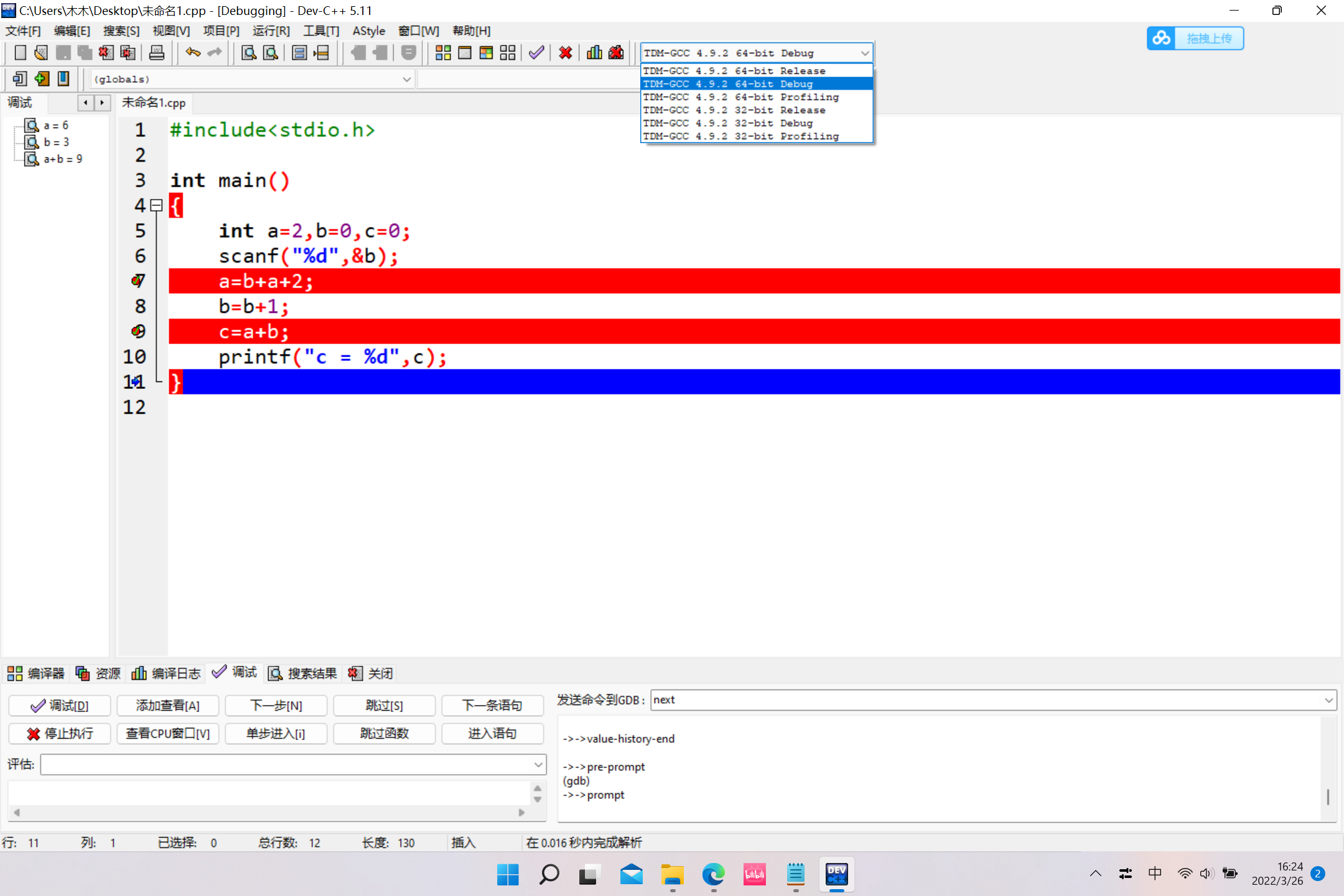The height and width of the screenshot is (896, 1344).
Task: Select the watch entry a+b = 9
Action: [x=62, y=159]
